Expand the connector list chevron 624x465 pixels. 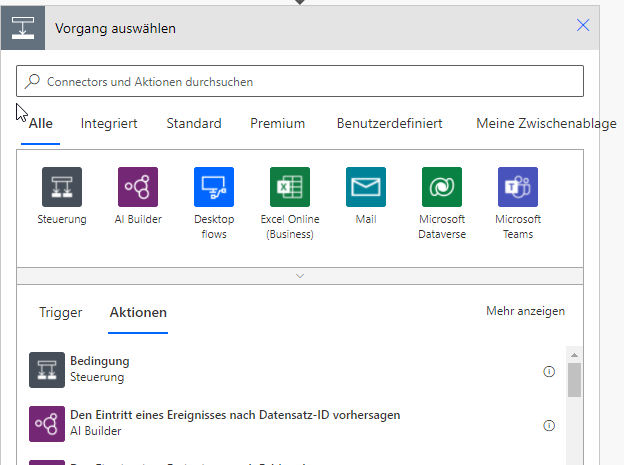pos(300,275)
